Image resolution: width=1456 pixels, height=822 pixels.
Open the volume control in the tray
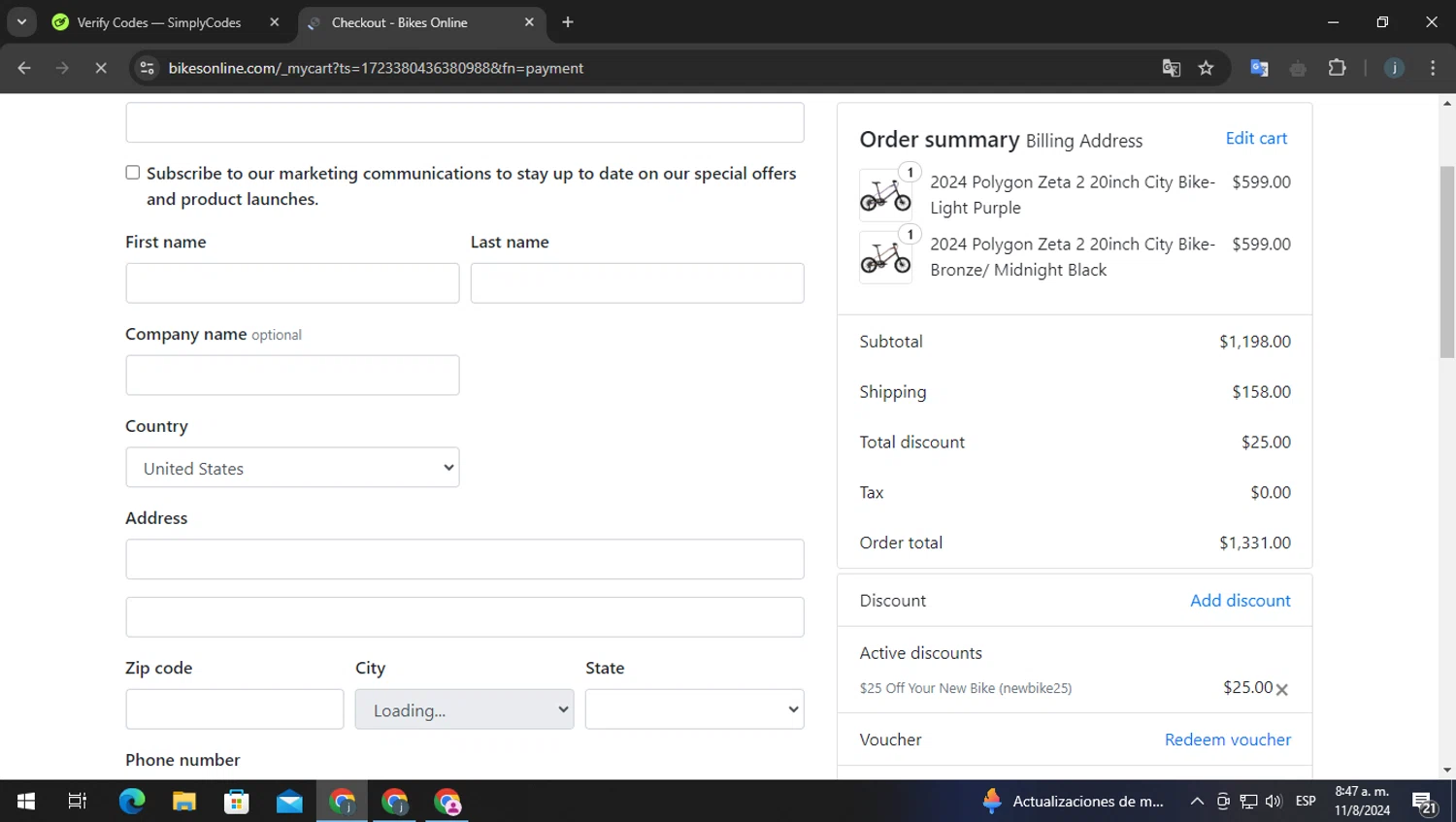1274,801
